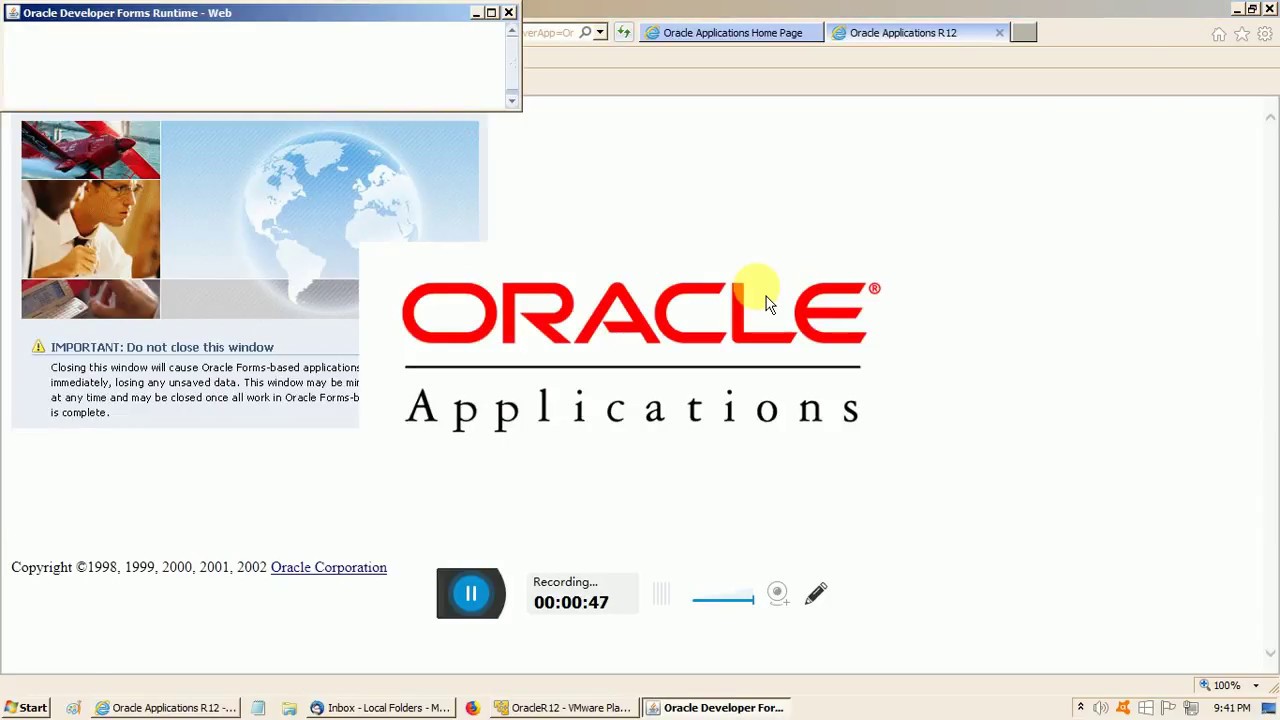Select Oracle Developer Forms taskbar item

pyautogui.click(x=715, y=708)
